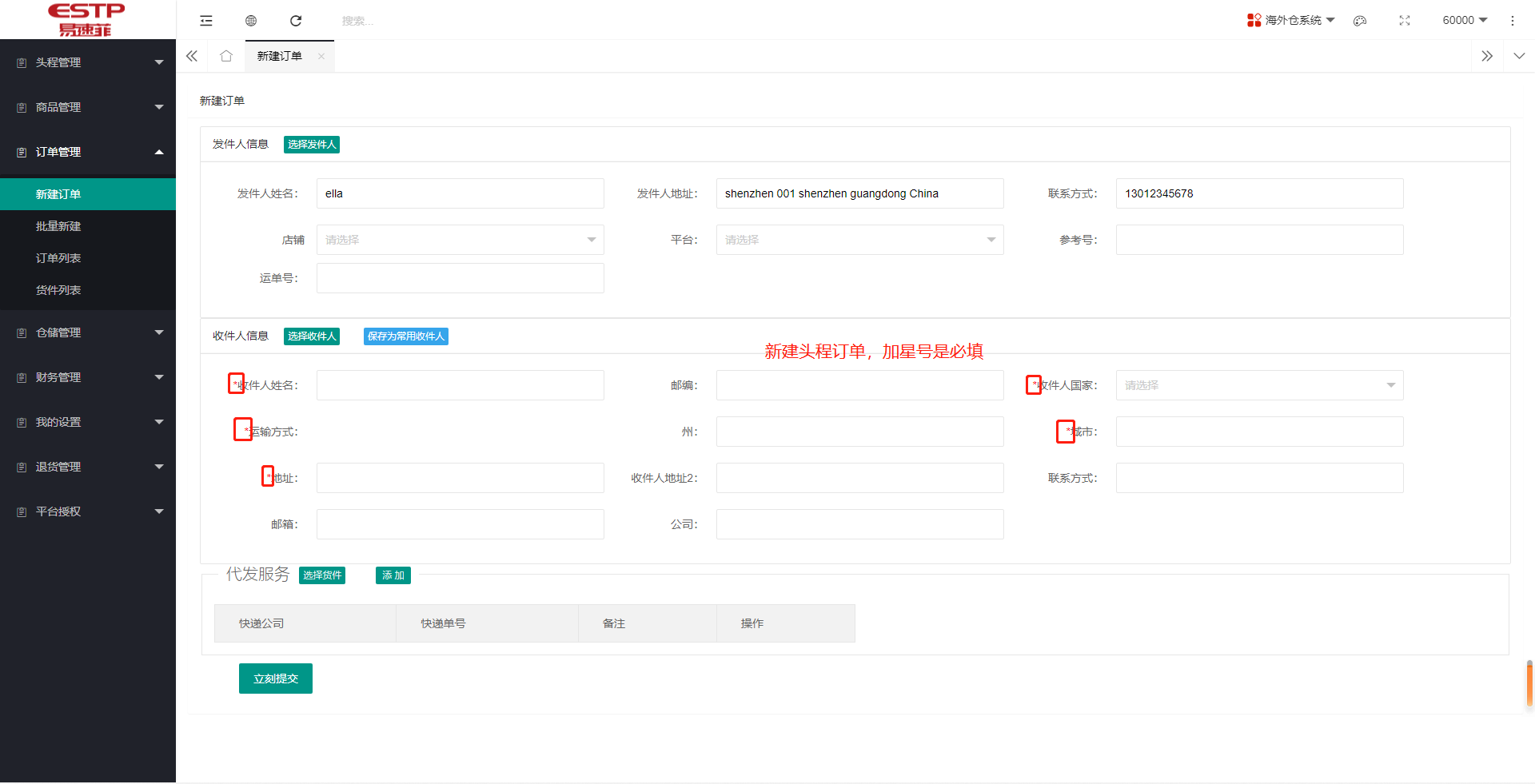This screenshot has width=1535, height=784.
Task: Click the refresh icon in top toolbar
Action: pos(296,21)
